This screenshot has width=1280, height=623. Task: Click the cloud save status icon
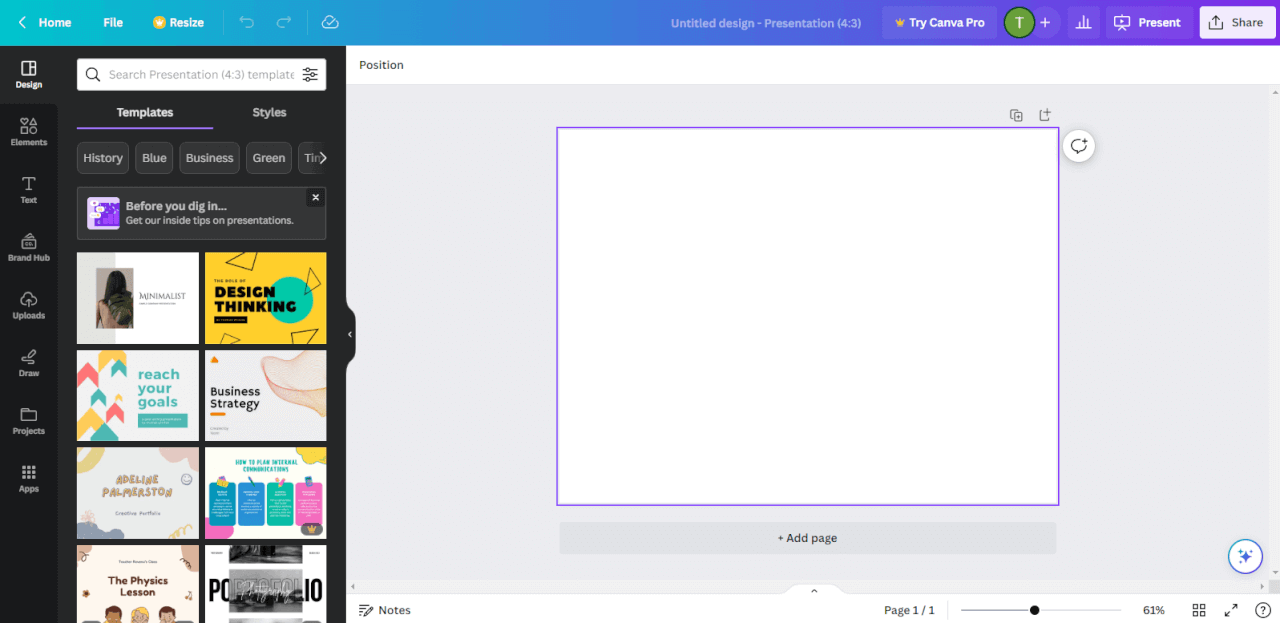click(x=330, y=22)
